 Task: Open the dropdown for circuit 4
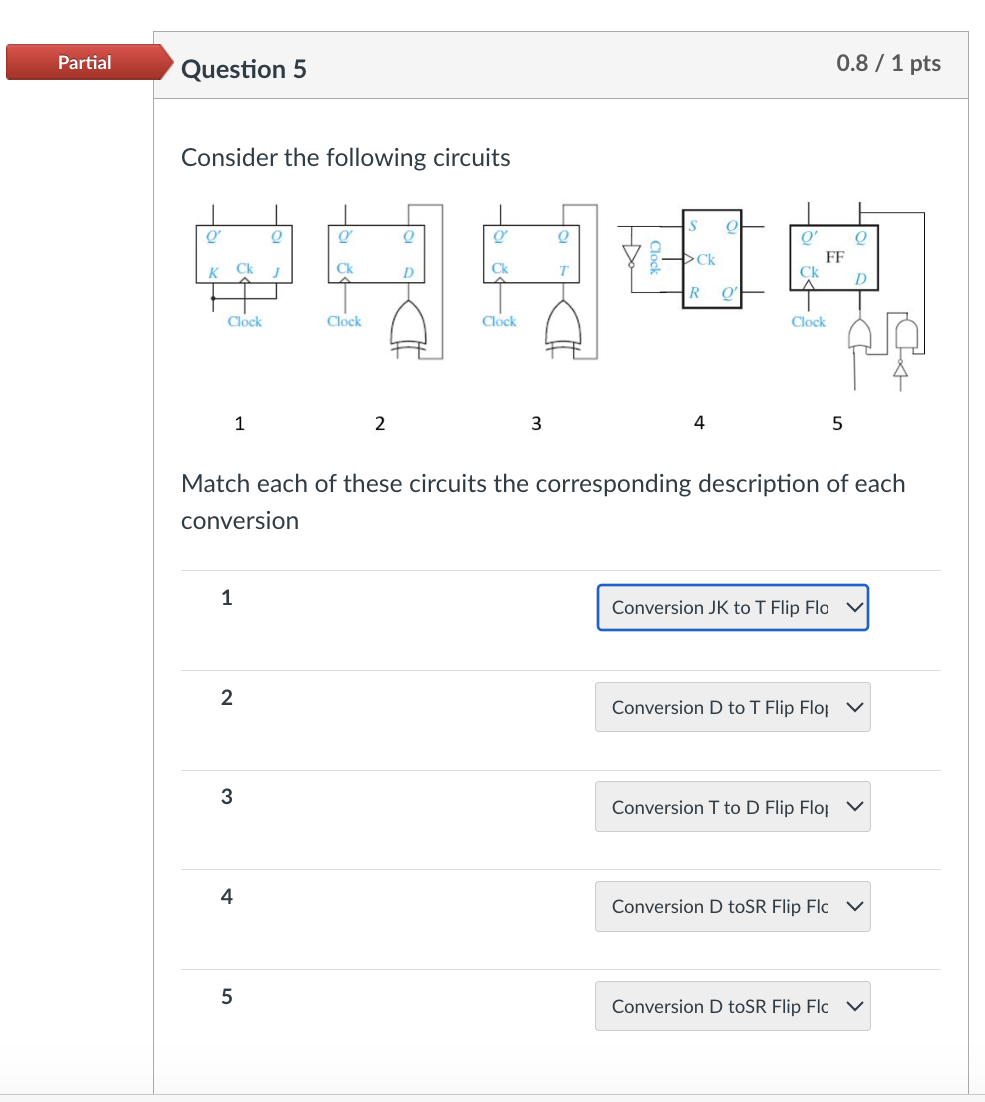[731, 906]
